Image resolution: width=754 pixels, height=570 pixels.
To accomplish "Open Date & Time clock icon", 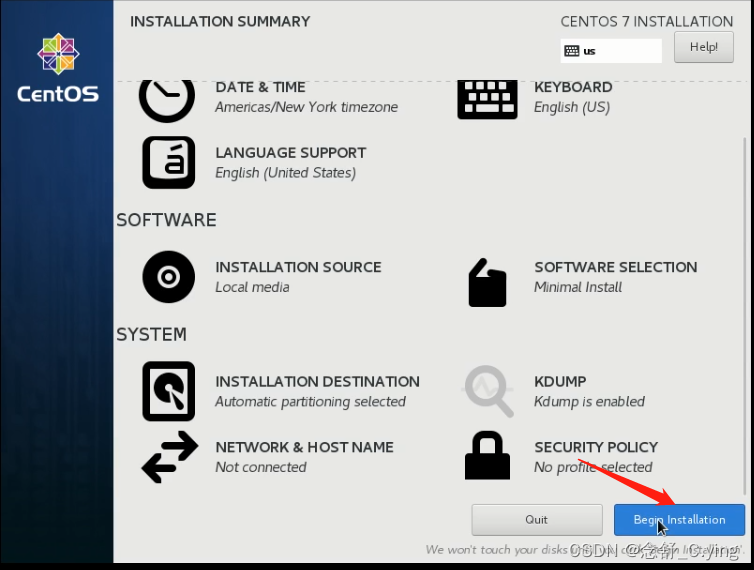I will pyautogui.click(x=167, y=101).
